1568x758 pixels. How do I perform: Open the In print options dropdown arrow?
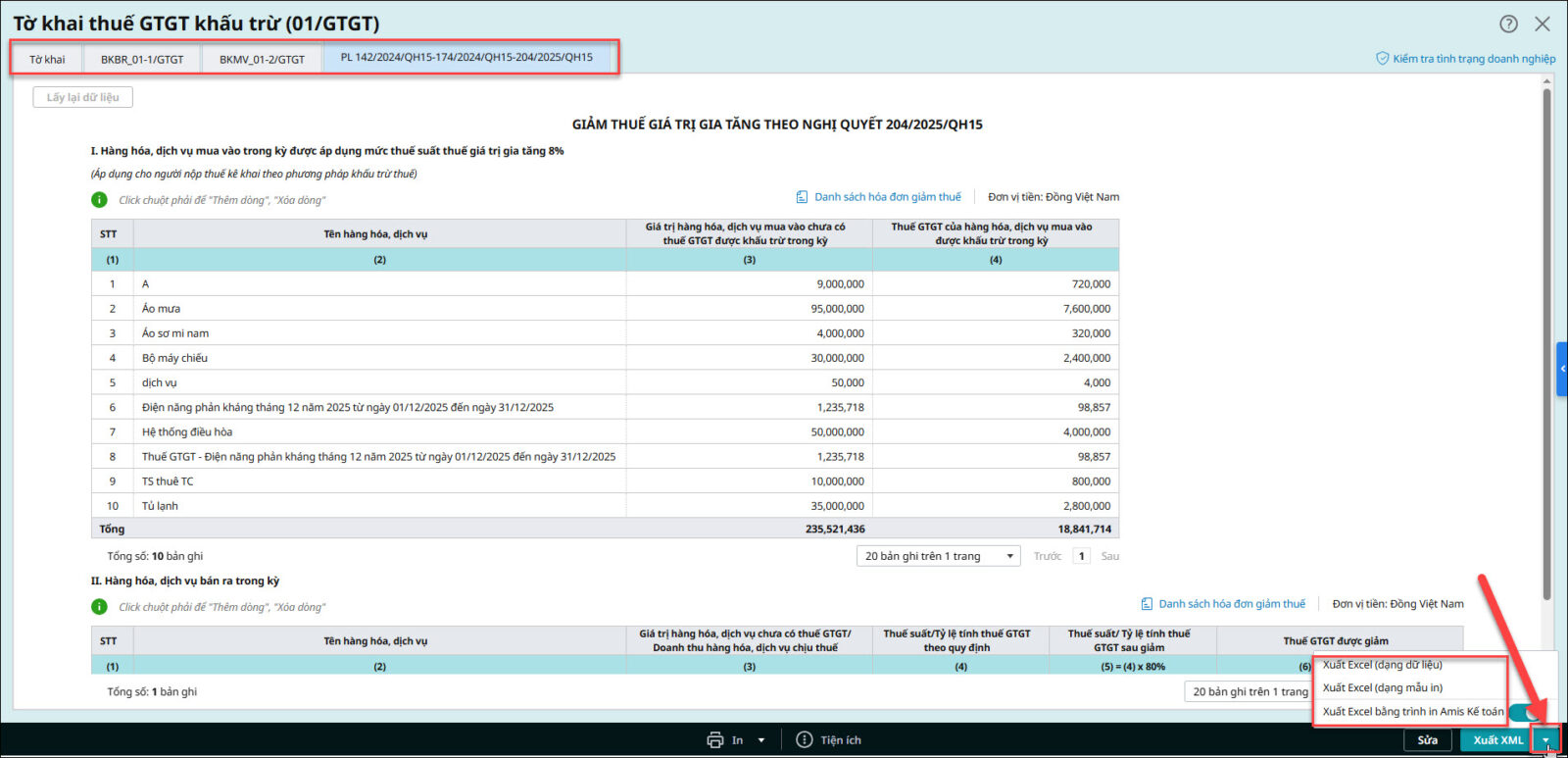pyautogui.click(x=761, y=740)
